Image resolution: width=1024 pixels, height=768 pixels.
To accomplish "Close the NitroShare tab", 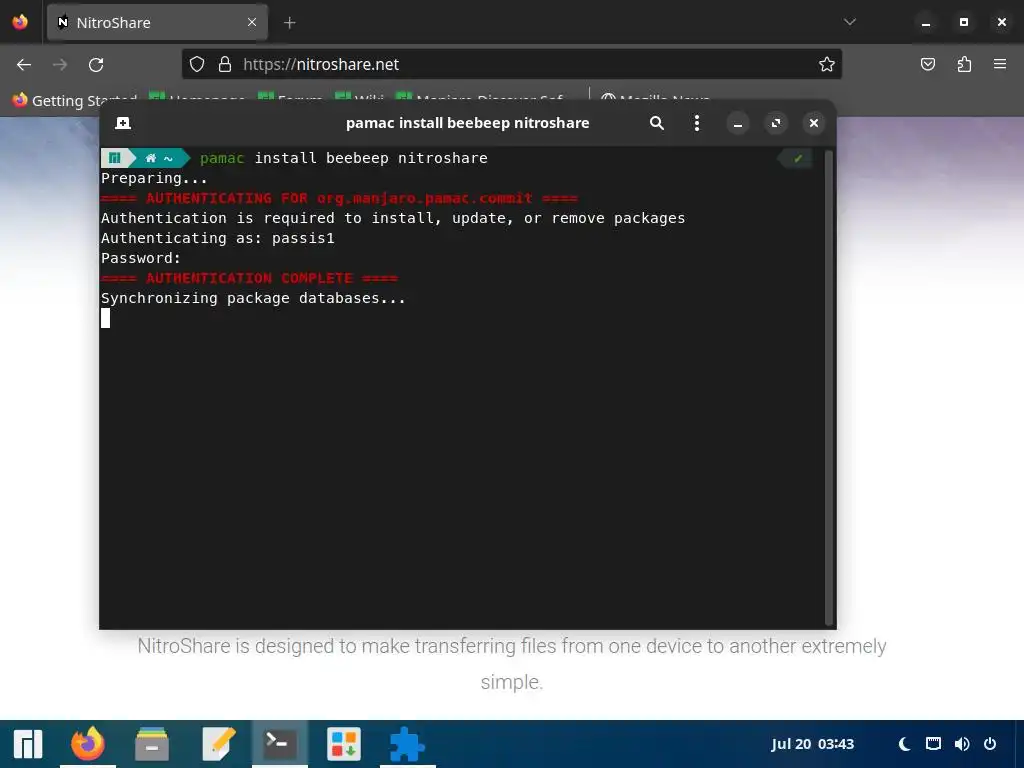I will coord(252,23).
